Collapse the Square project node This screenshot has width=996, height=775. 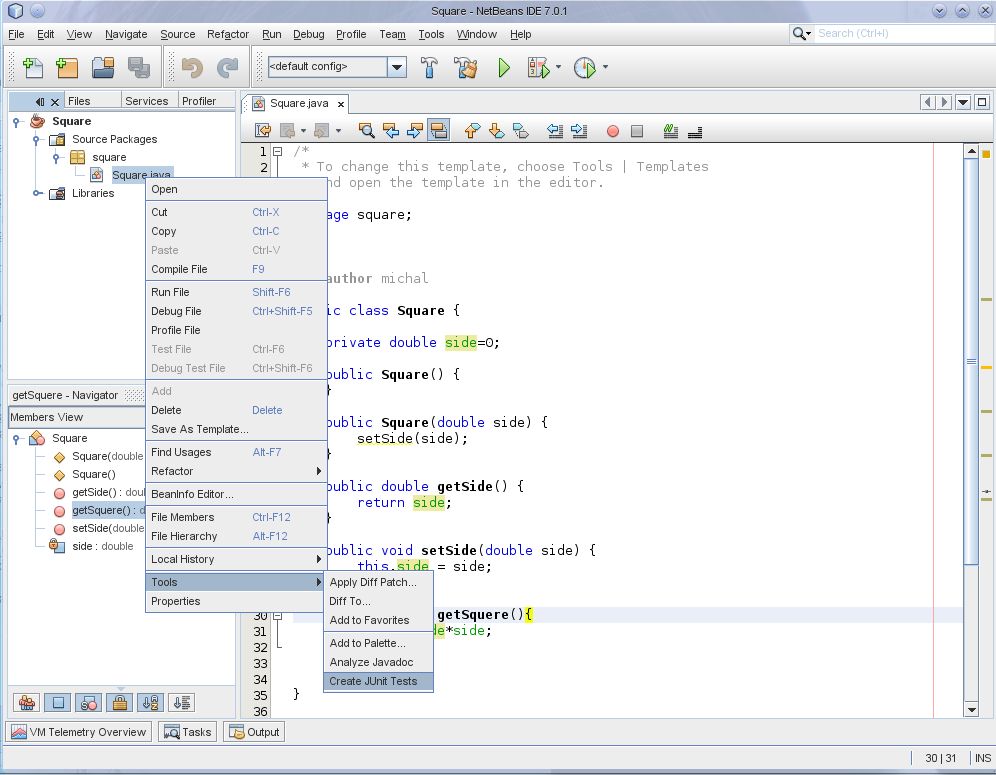(x=17, y=121)
